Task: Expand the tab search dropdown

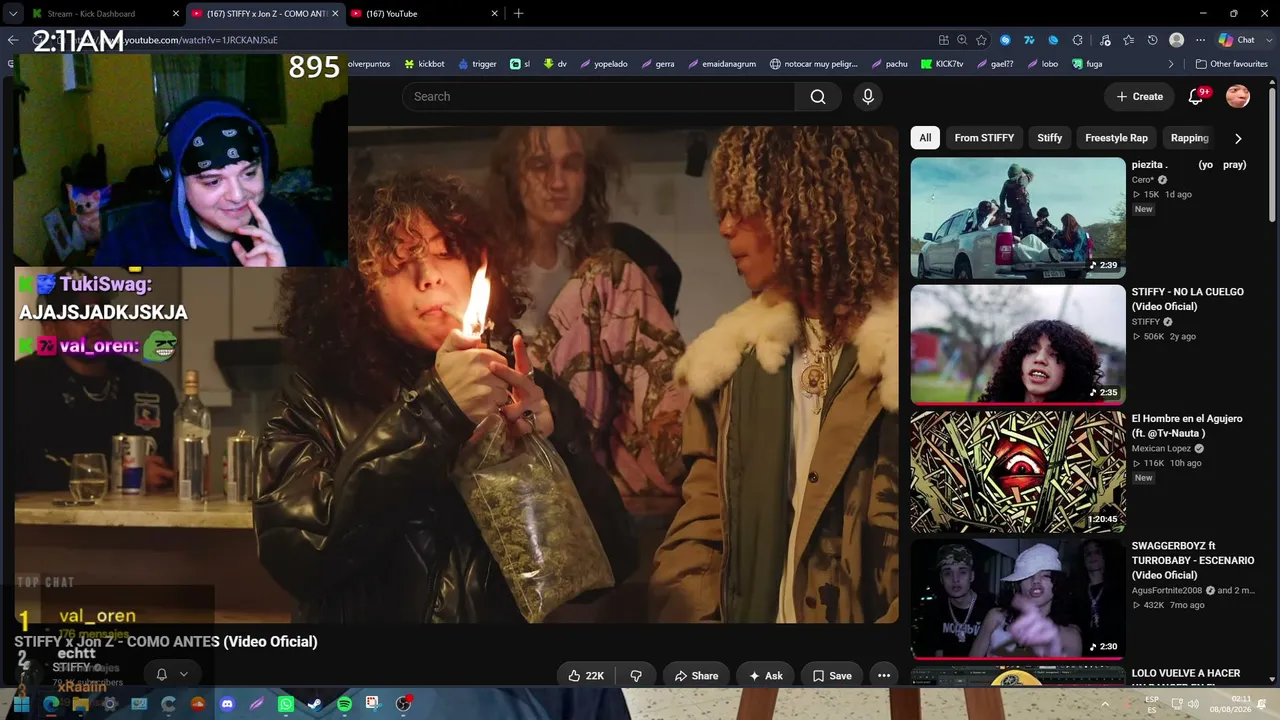Action: 13,14
